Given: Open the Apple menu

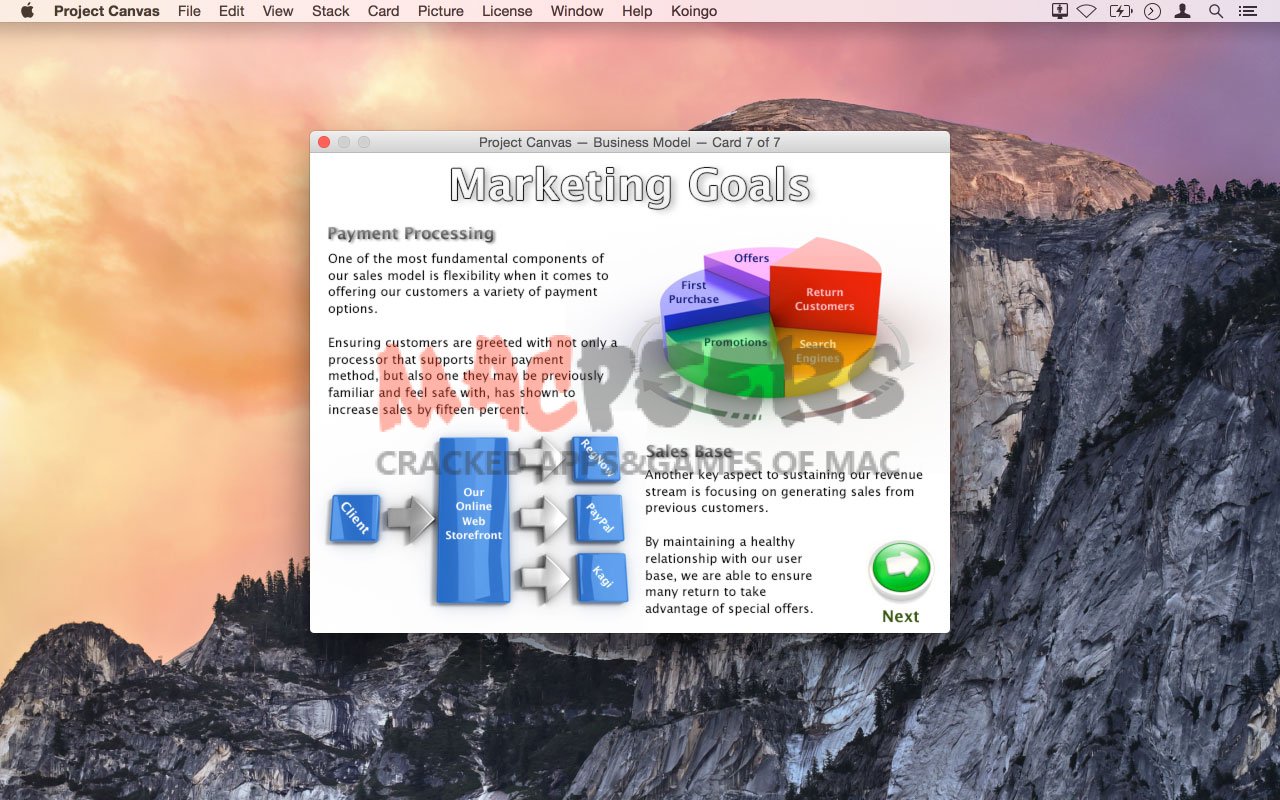Looking at the screenshot, I should pyautogui.click(x=27, y=11).
